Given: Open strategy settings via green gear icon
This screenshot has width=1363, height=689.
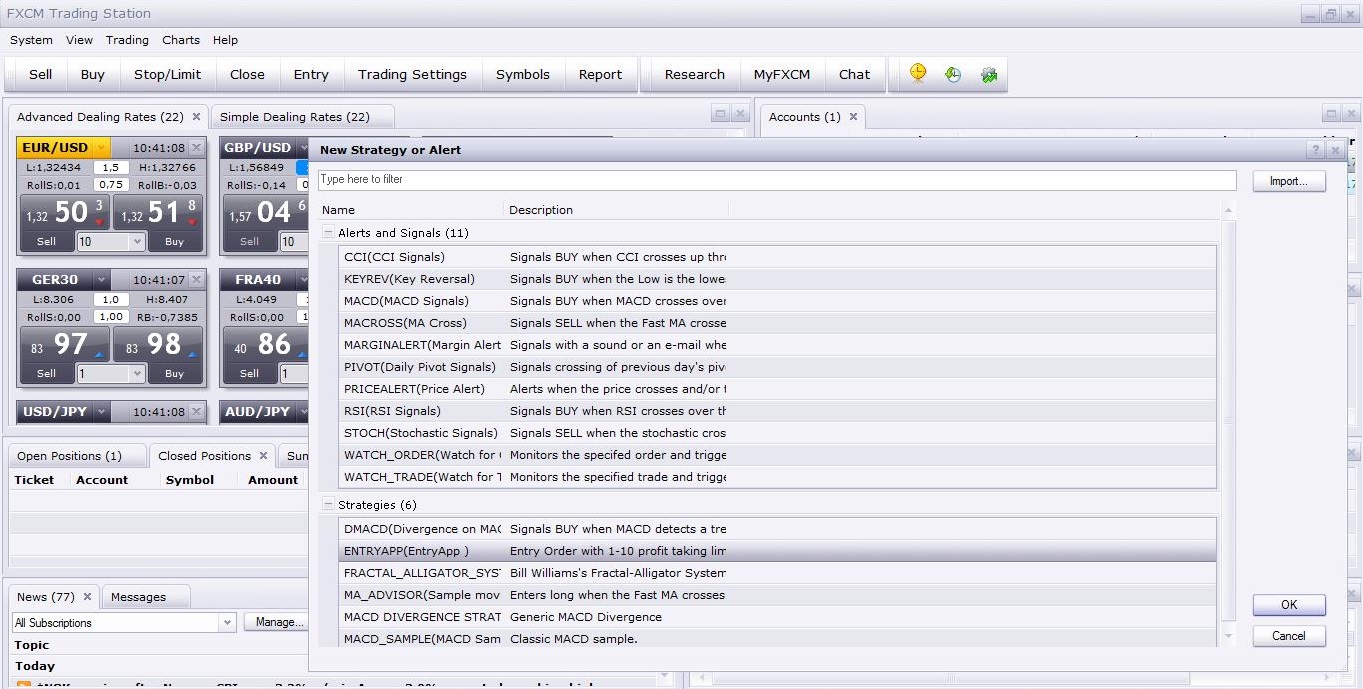Looking at the screenshot, I should [989, 74].
